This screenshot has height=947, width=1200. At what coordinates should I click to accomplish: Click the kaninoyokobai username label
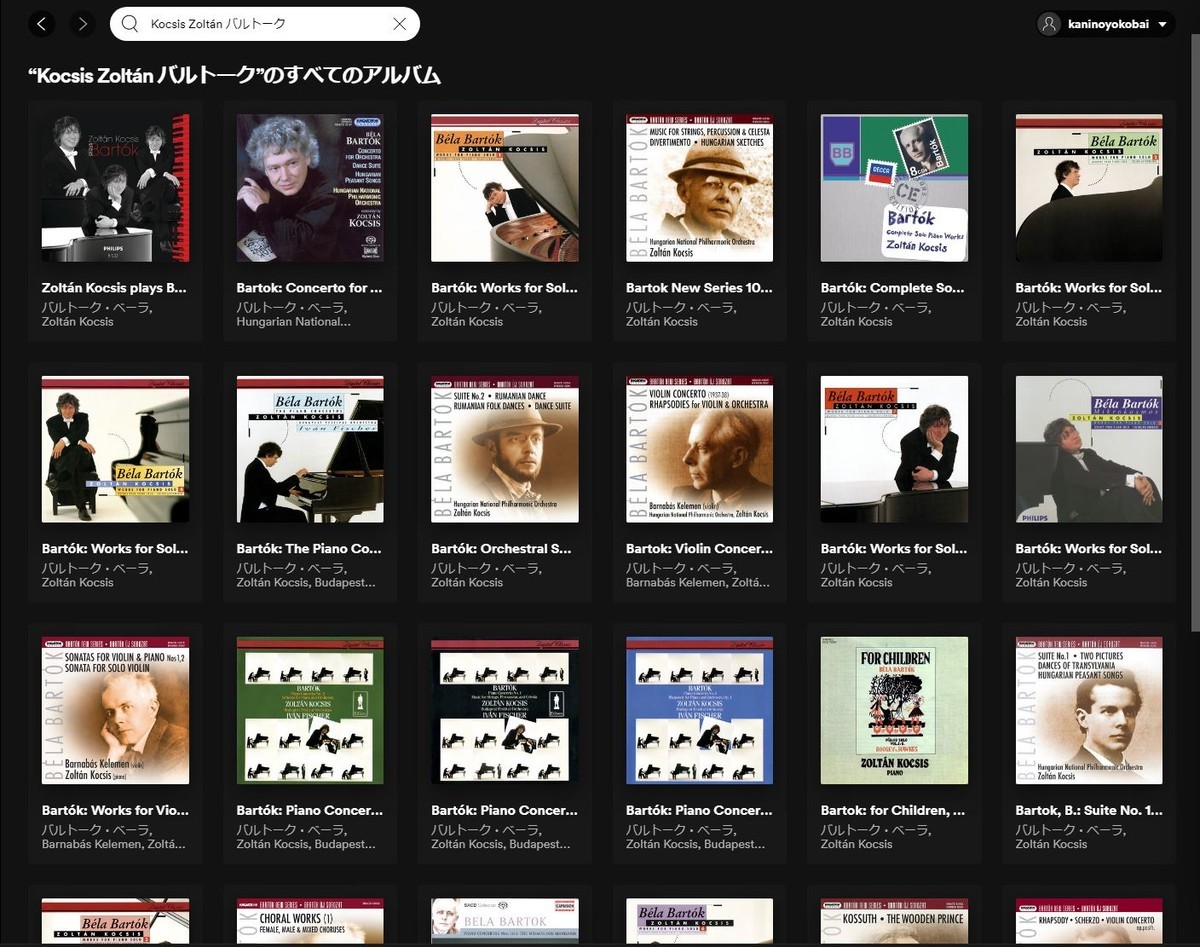[x=1106, y=25]
